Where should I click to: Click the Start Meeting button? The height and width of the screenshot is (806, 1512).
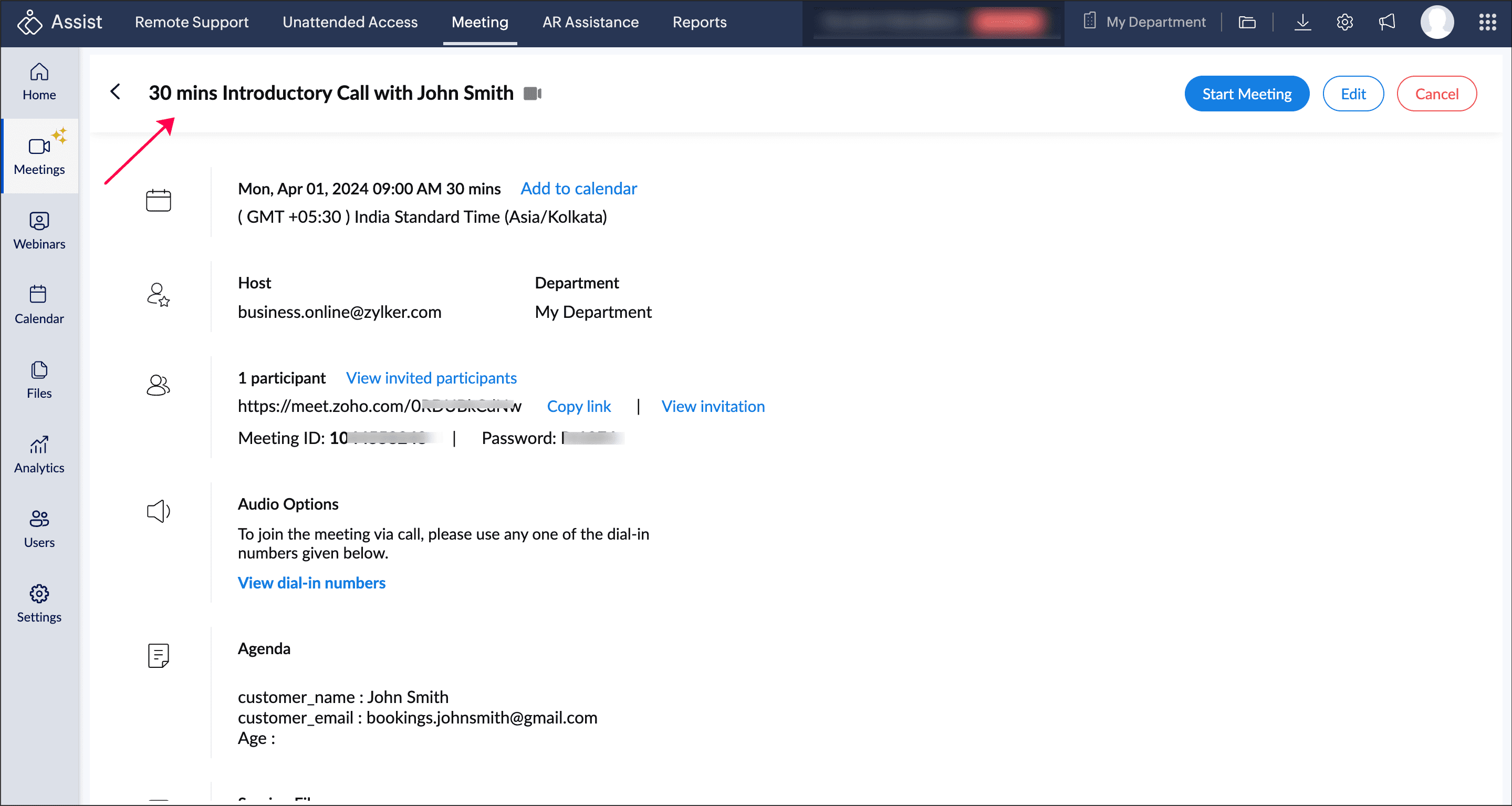click(x=1246, y=94)
